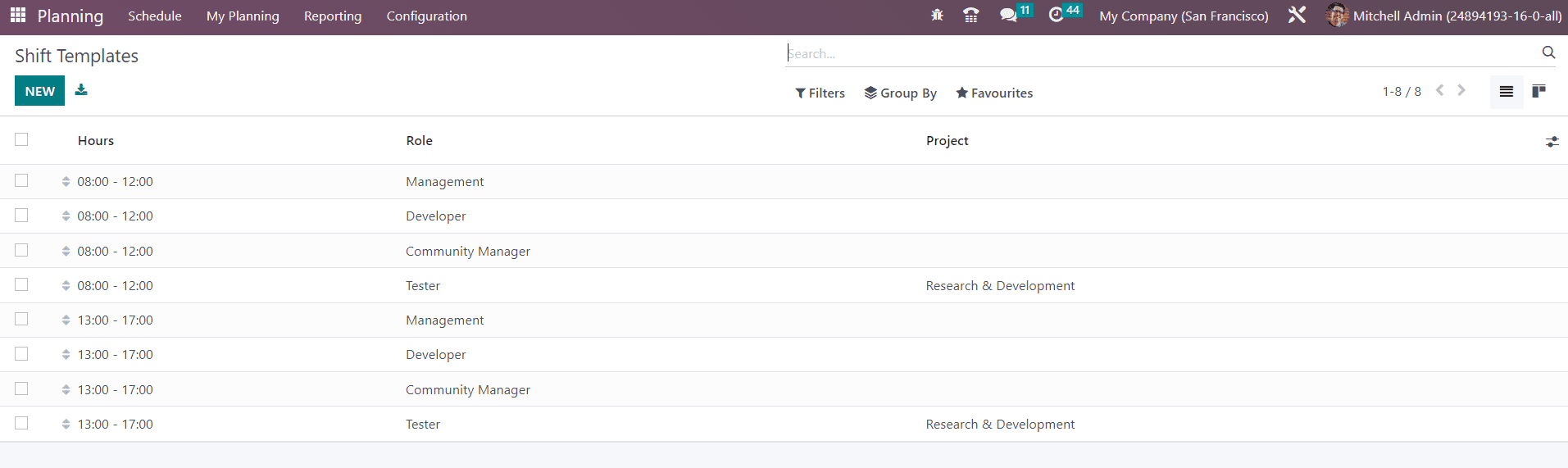
Task: Open the Reporting menu
Action: coord(333,16)
